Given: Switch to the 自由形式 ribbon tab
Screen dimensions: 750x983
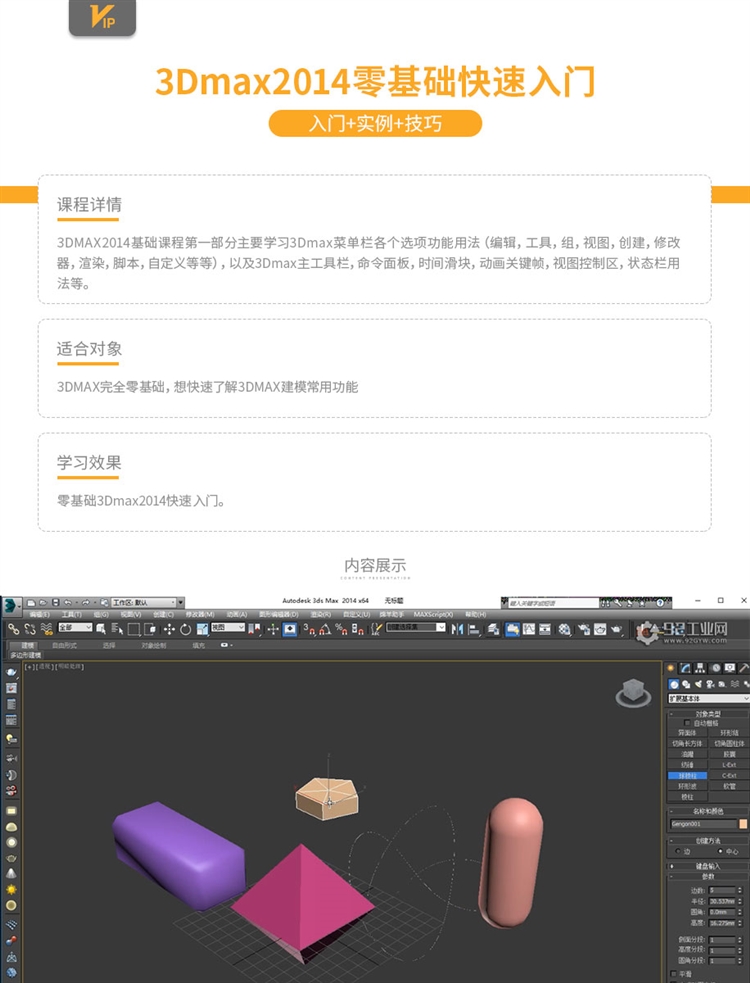Looking at the screenshot, I should (x=64, y=645).
